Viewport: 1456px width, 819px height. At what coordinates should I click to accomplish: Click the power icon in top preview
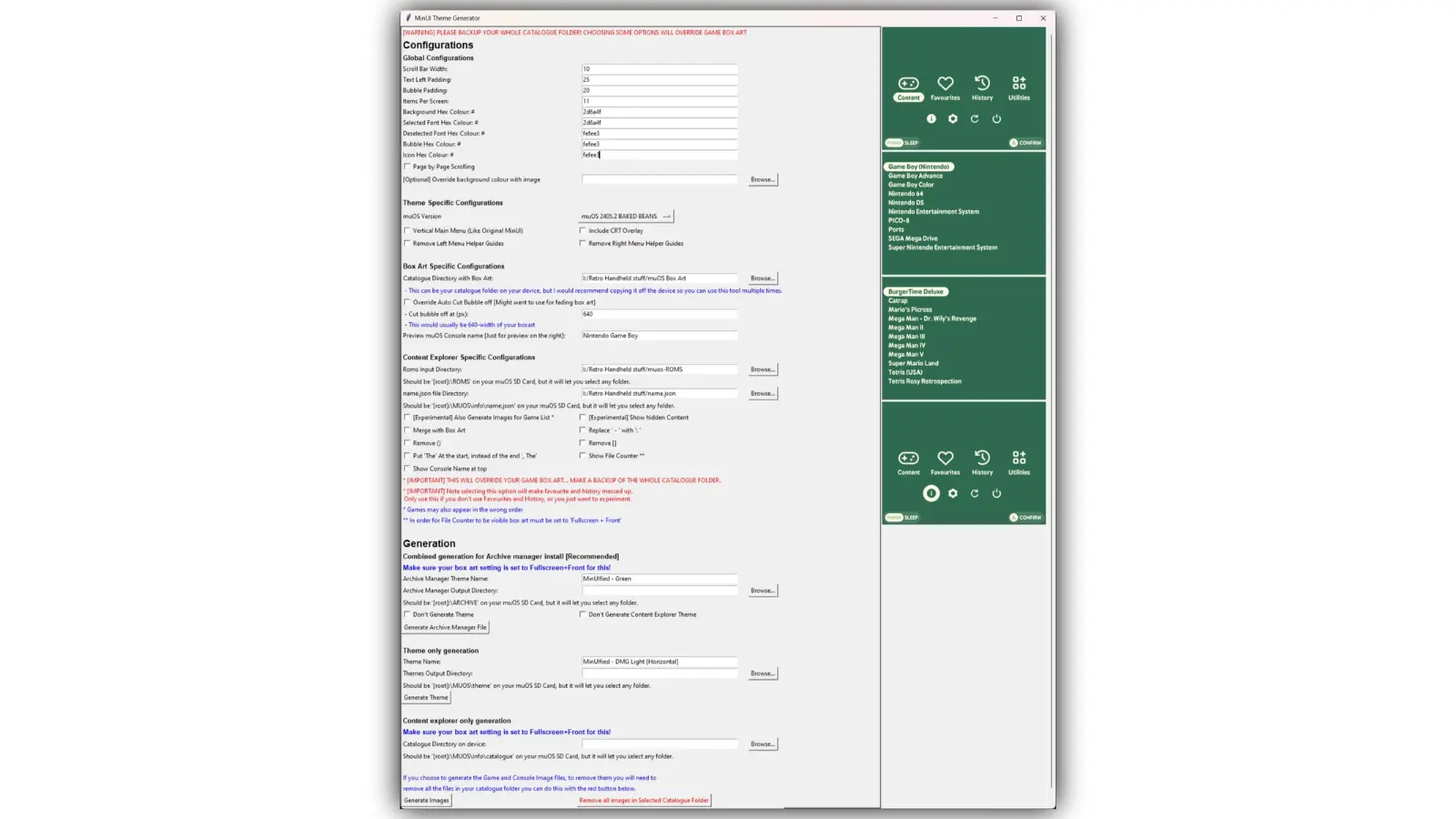click(x=996, y=119)
